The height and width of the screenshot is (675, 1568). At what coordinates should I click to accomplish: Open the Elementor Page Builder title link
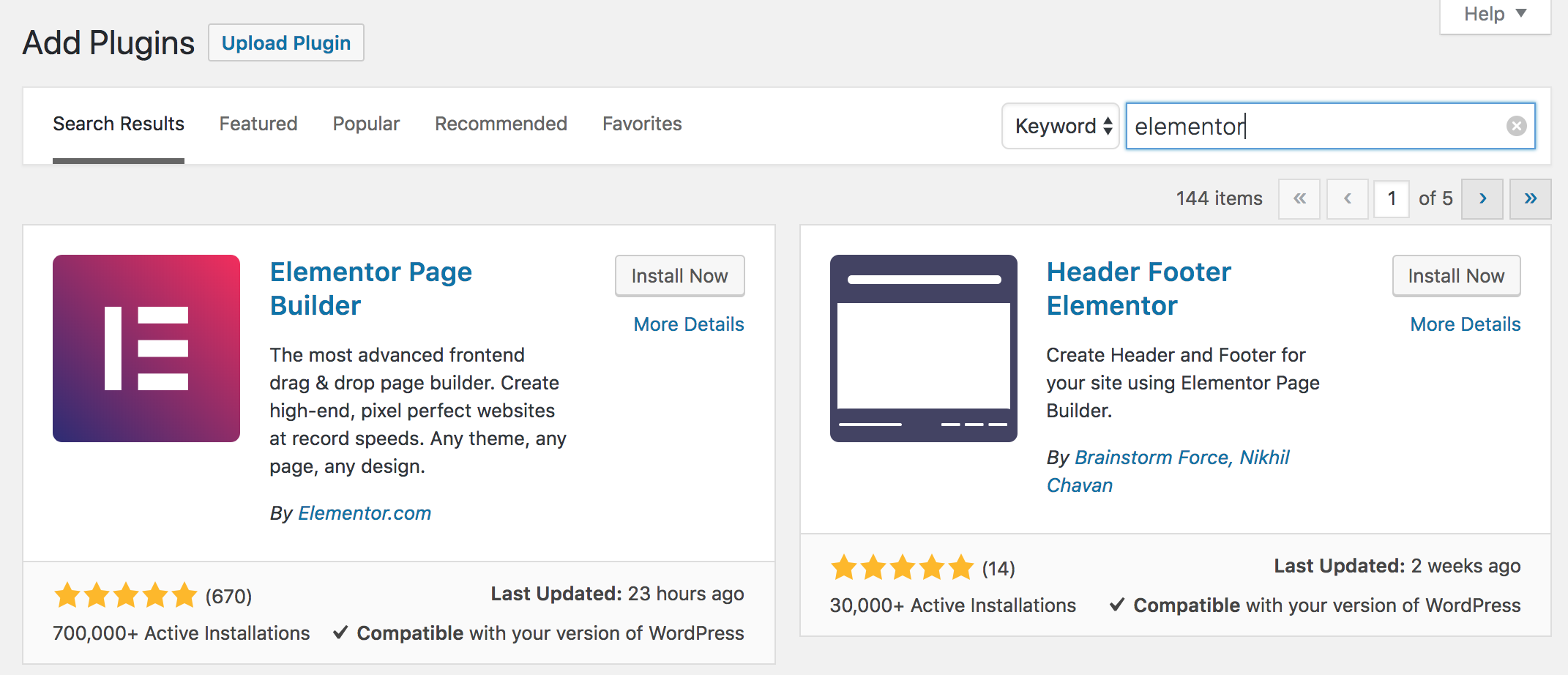[x=370, y=288]
